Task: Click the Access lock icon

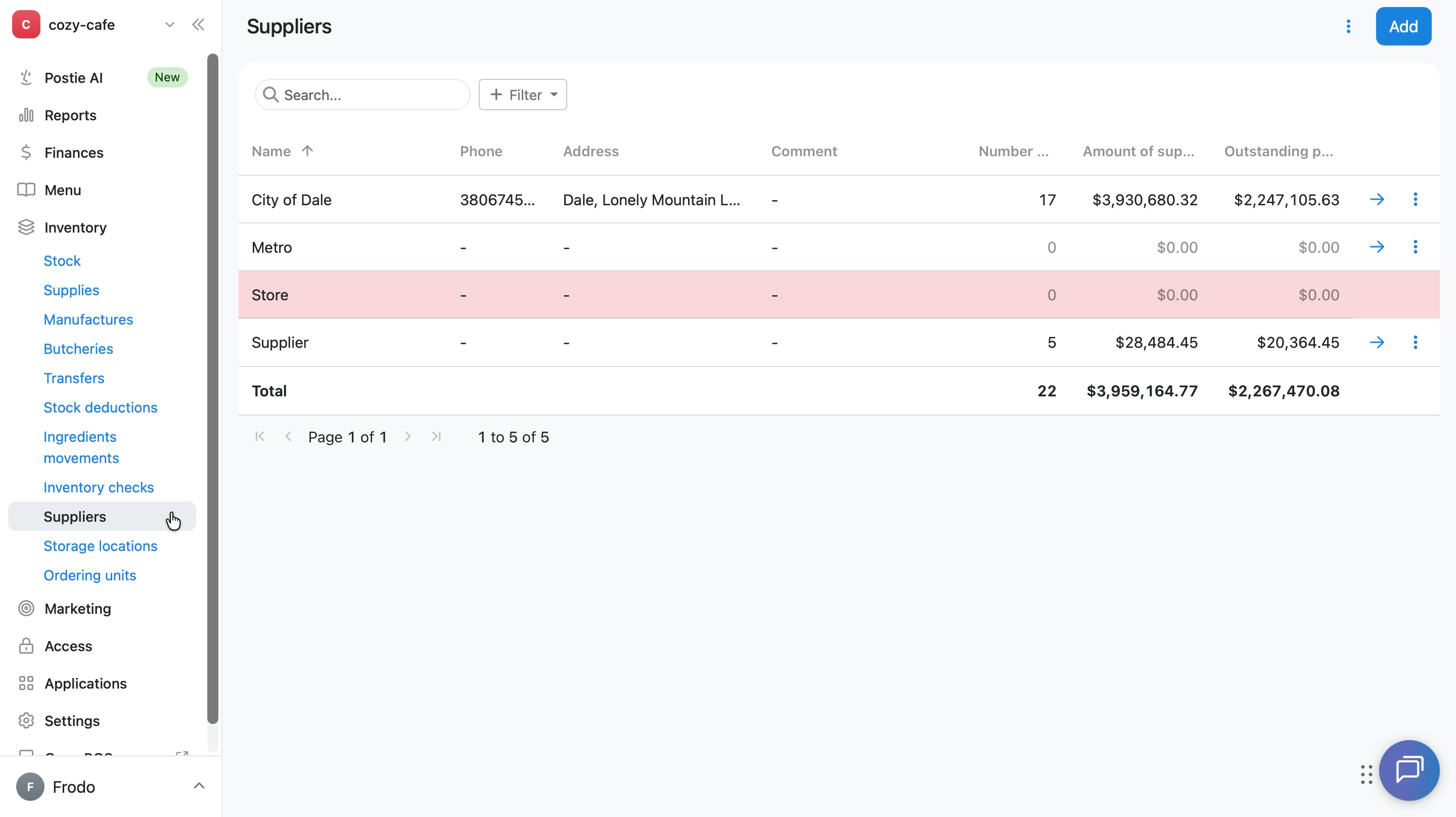Action: 26,645
